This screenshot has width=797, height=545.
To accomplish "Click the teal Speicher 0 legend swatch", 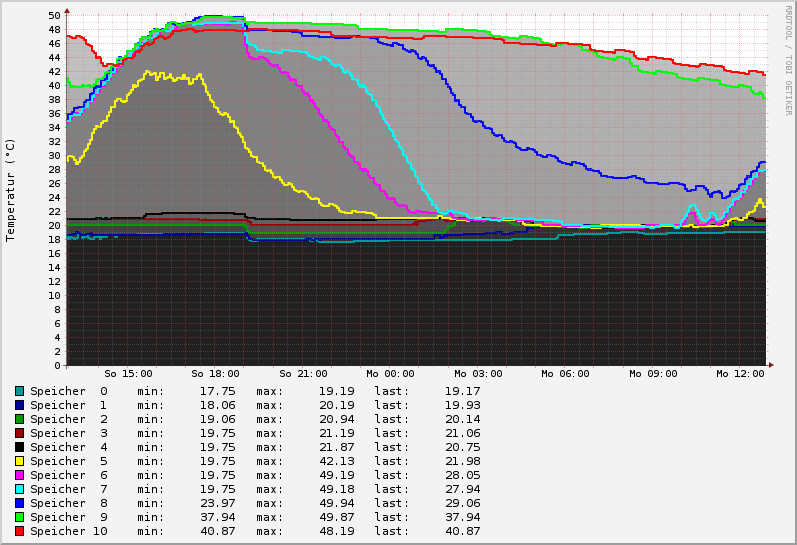I will [x=19, y=391].
